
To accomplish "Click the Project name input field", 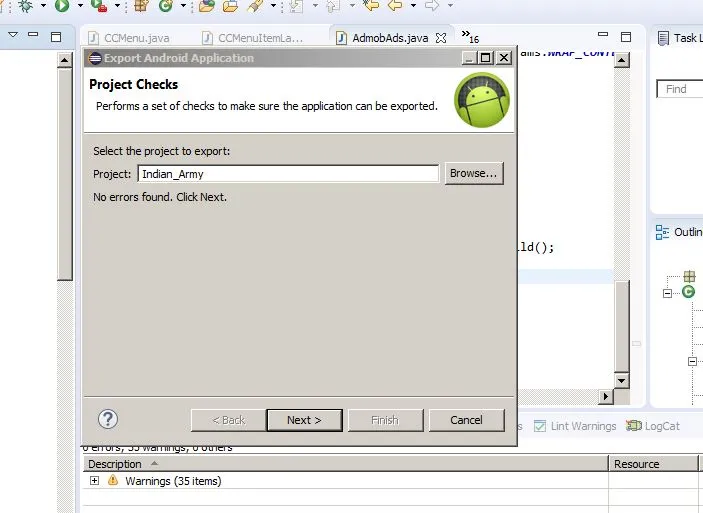I will click(x=288, y=174).
